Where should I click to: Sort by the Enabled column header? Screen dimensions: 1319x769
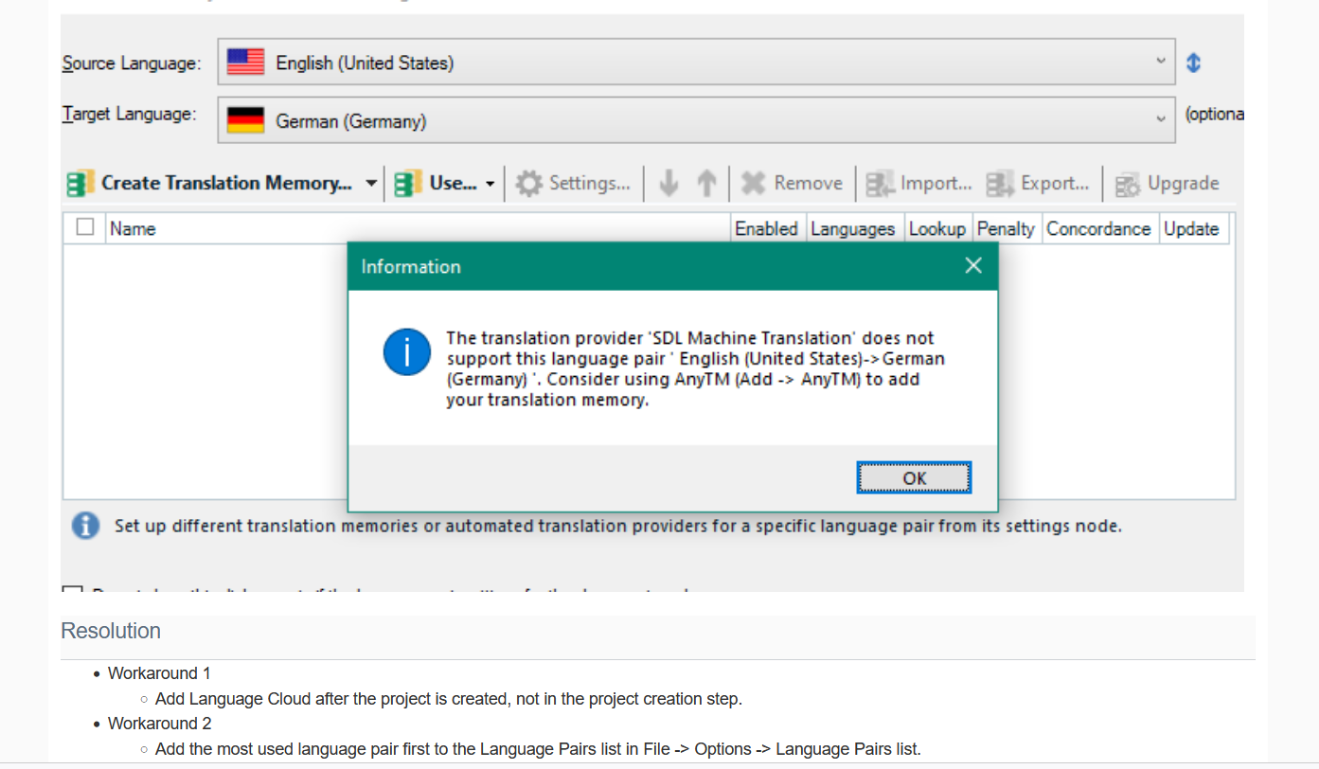pyautogui.click(x=766, y=229)
